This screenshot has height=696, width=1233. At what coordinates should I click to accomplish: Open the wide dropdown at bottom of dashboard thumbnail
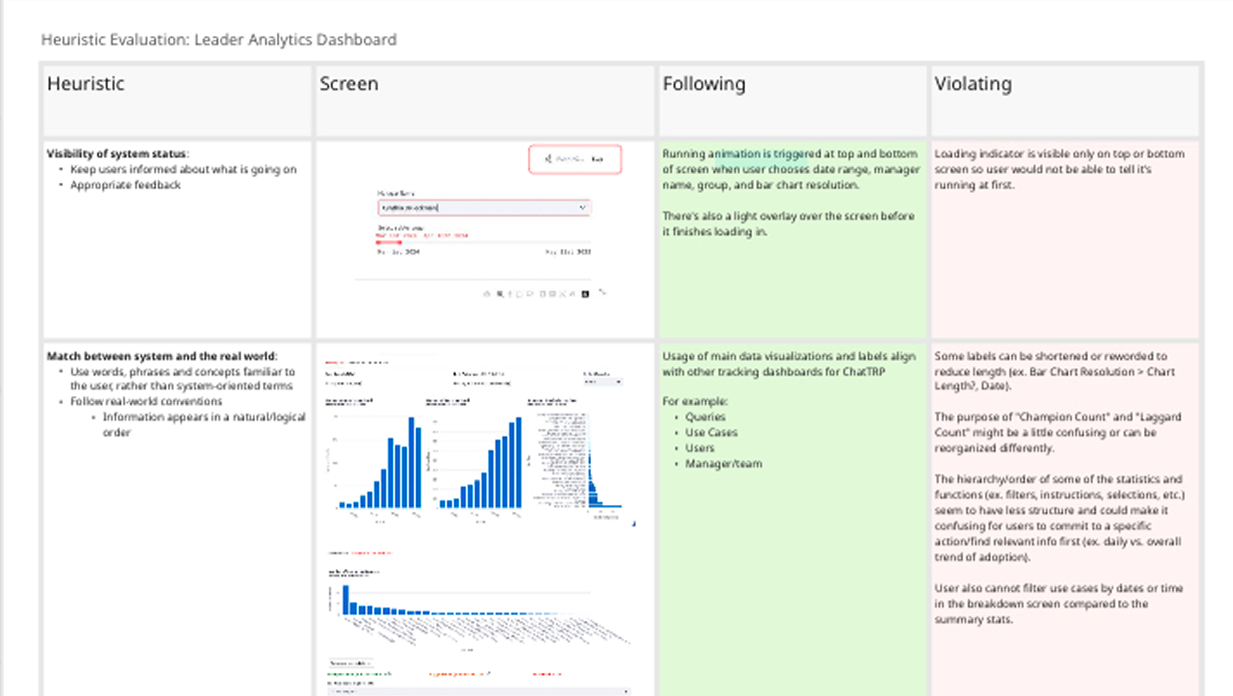pyautogui.click(x=480, y=691)
